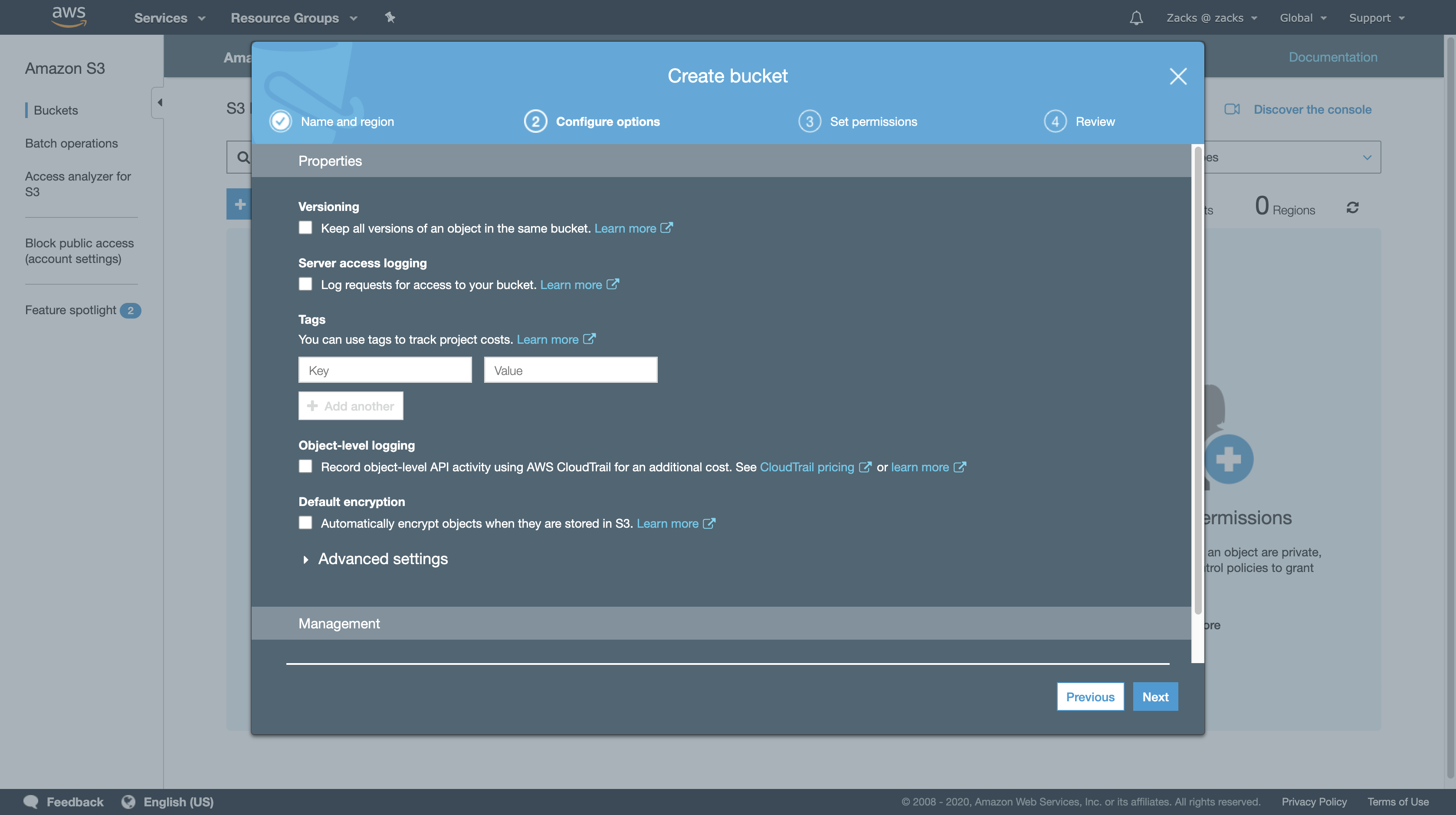Viewport: 1456px width, 815px height.
Task: Click the pin shortcuts icon in navbar
Action: click(390, 17)
